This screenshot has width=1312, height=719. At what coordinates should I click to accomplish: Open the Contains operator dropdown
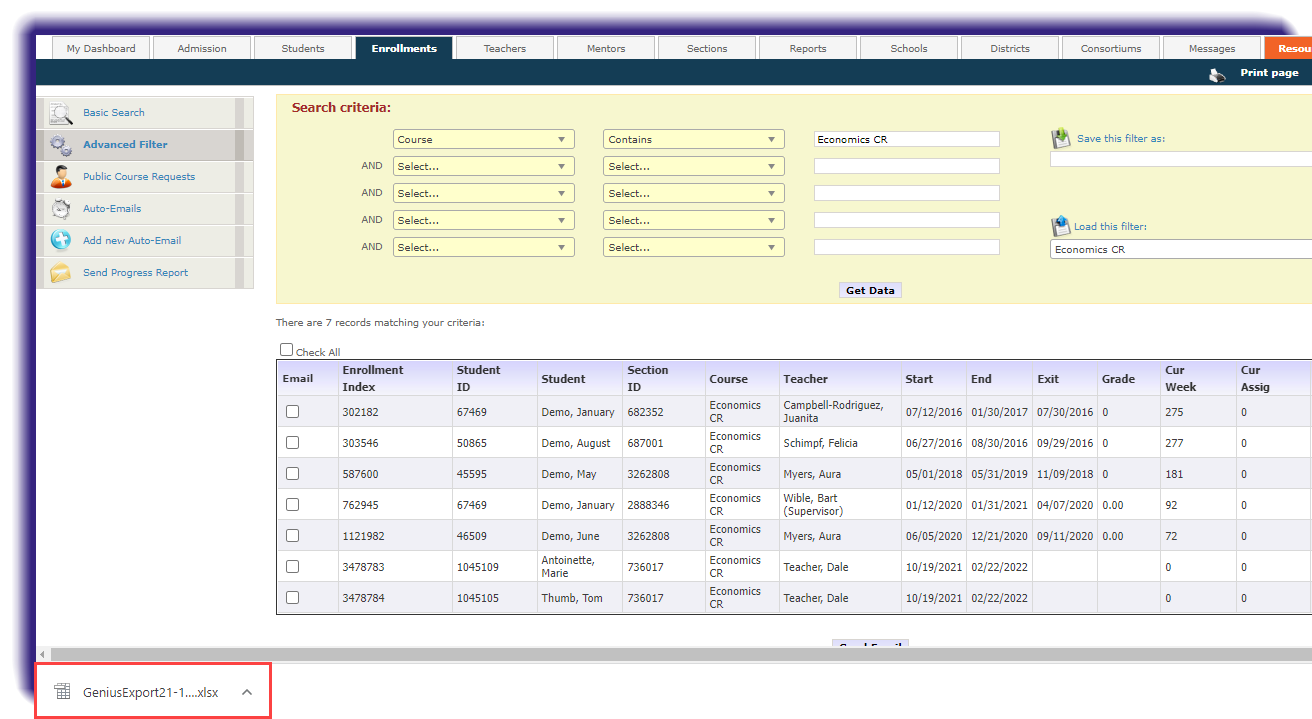point(693,140)
